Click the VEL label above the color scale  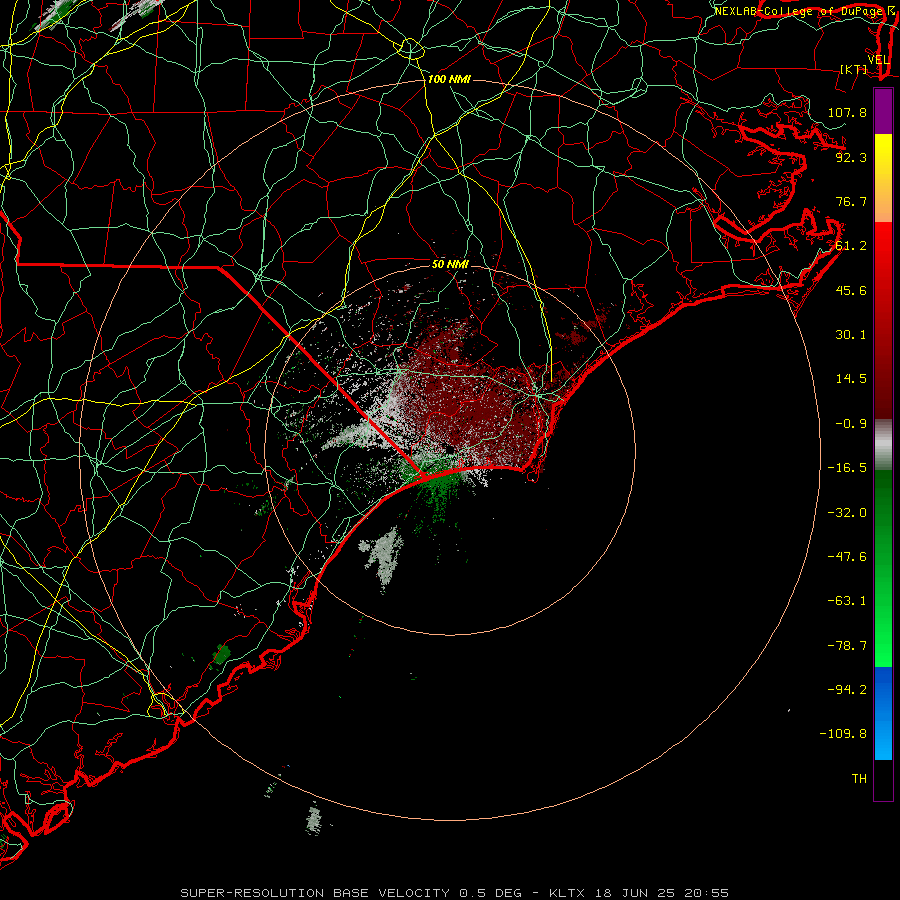(x=878, y=60)
